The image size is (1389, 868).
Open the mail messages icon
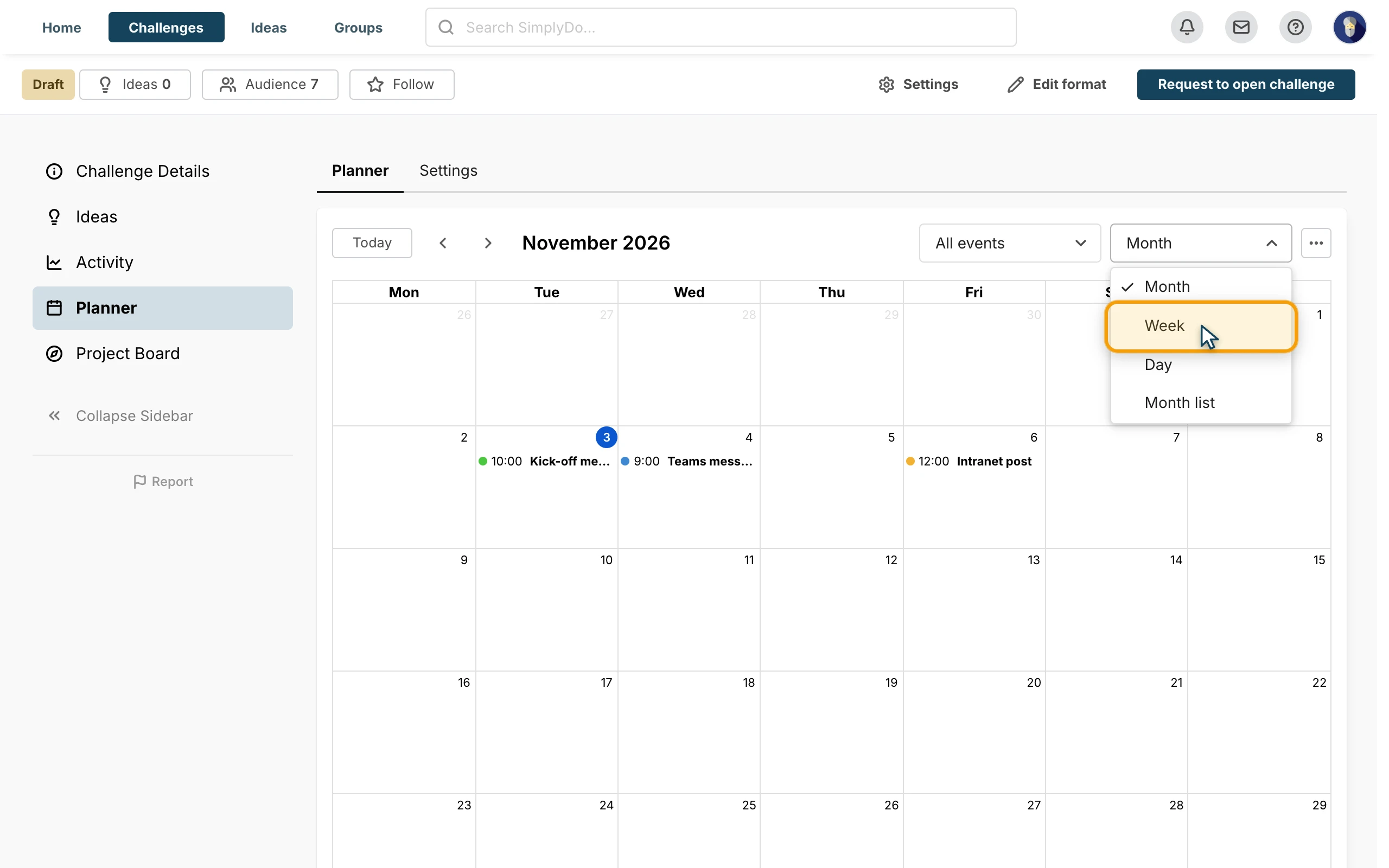click(x=1241, y=27)
